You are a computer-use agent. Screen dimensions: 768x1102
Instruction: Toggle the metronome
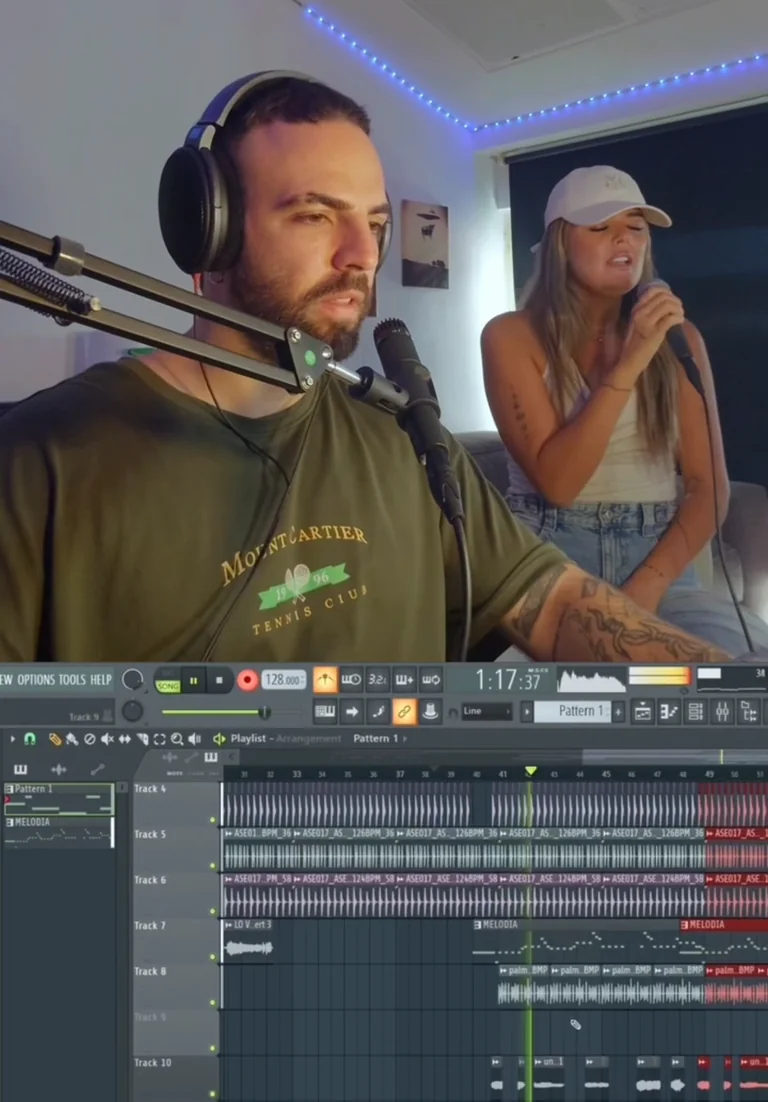[x=325, y=680]
